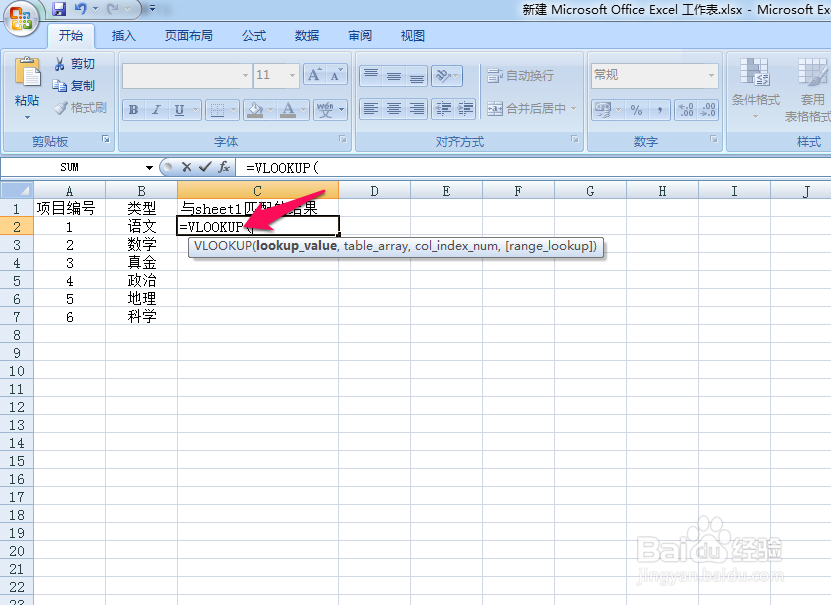Decrease indent
The height and width of the screenshot is (605, 831).
(x=443, y=109)
